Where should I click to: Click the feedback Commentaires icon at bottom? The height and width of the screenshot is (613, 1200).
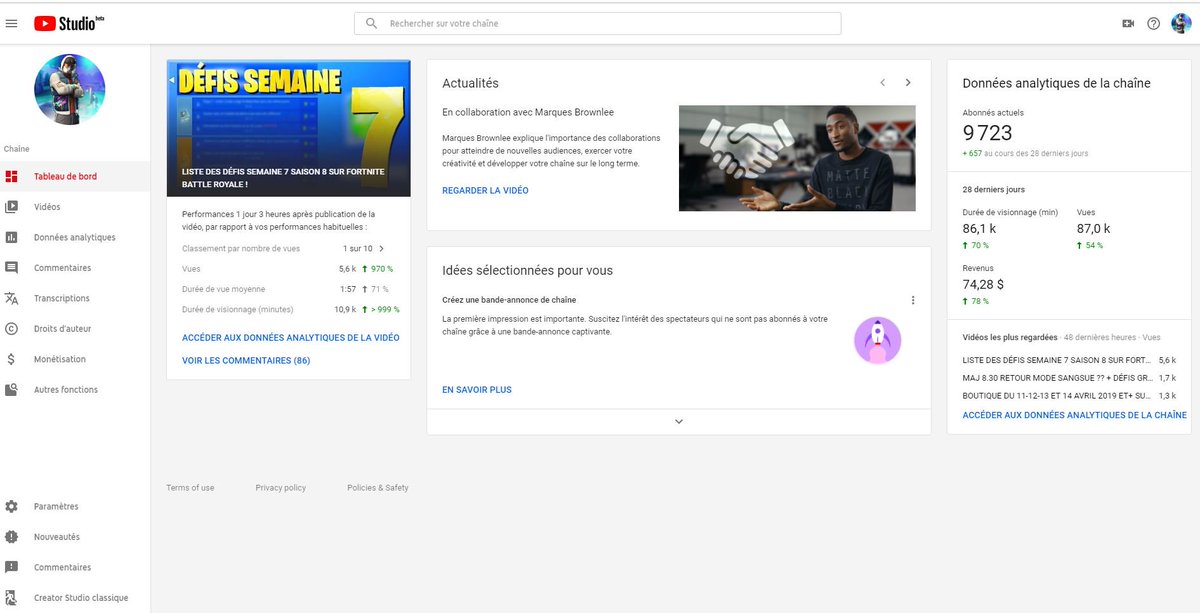pos(12,568)
